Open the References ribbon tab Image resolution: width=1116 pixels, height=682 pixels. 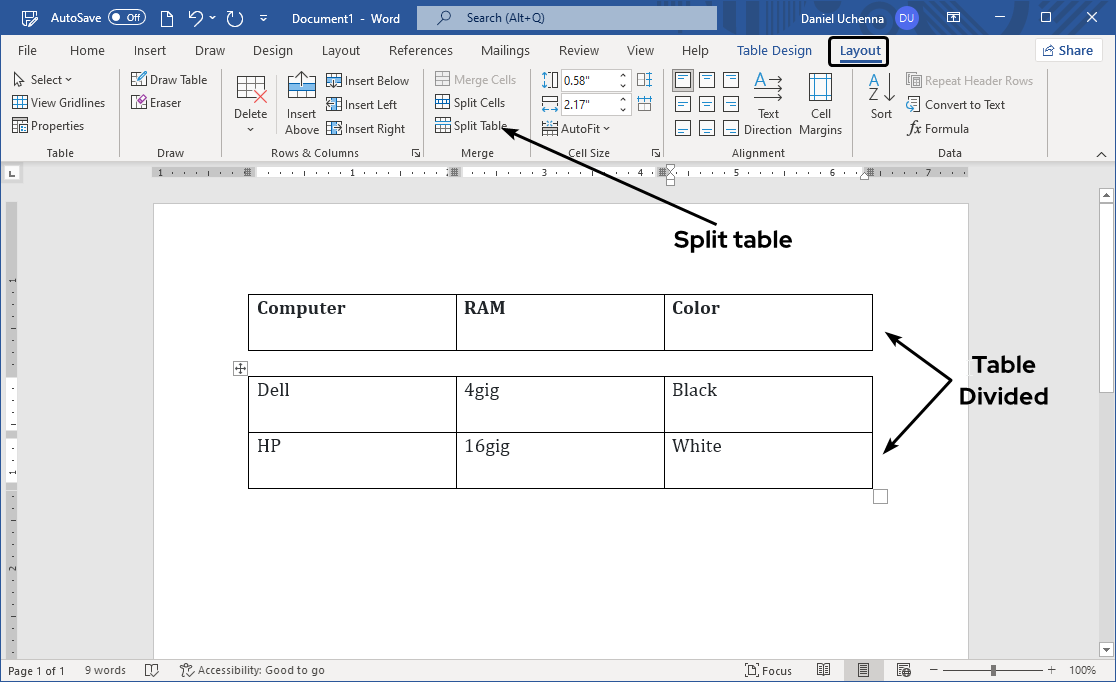tap(421, 50)
